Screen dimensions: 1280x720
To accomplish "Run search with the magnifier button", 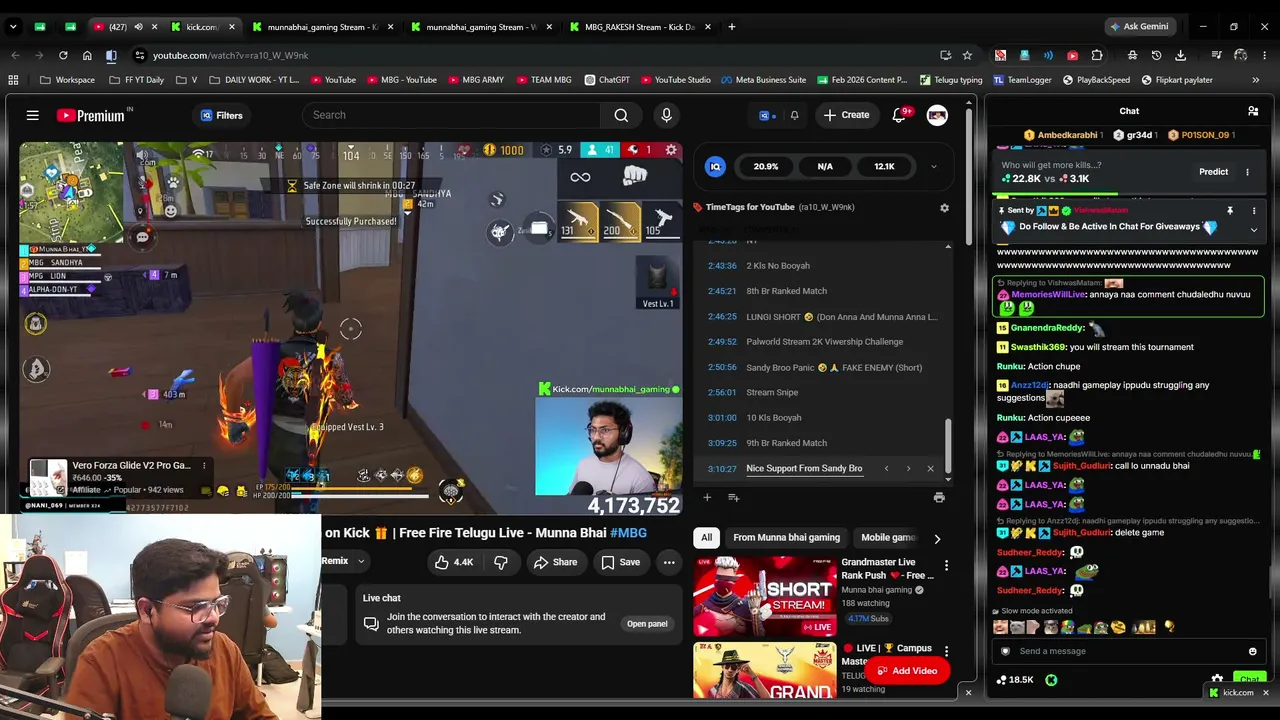I will pos(621,115).
